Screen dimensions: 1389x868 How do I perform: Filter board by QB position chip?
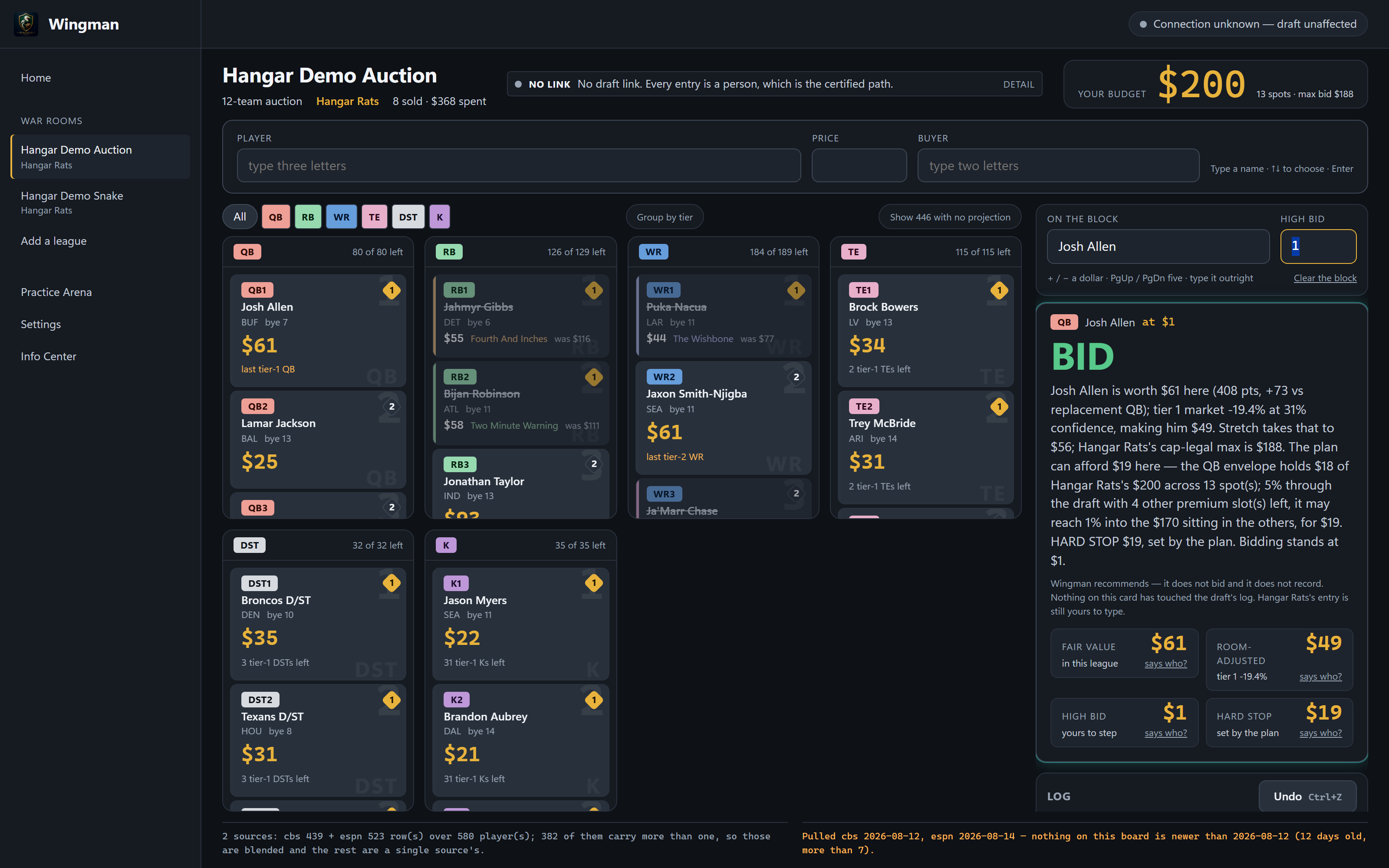point(276,217)
